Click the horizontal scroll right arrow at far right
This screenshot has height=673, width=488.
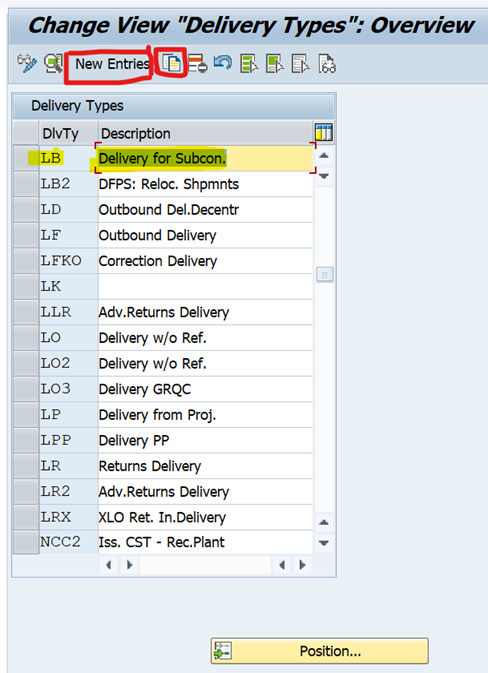point(302,565)
